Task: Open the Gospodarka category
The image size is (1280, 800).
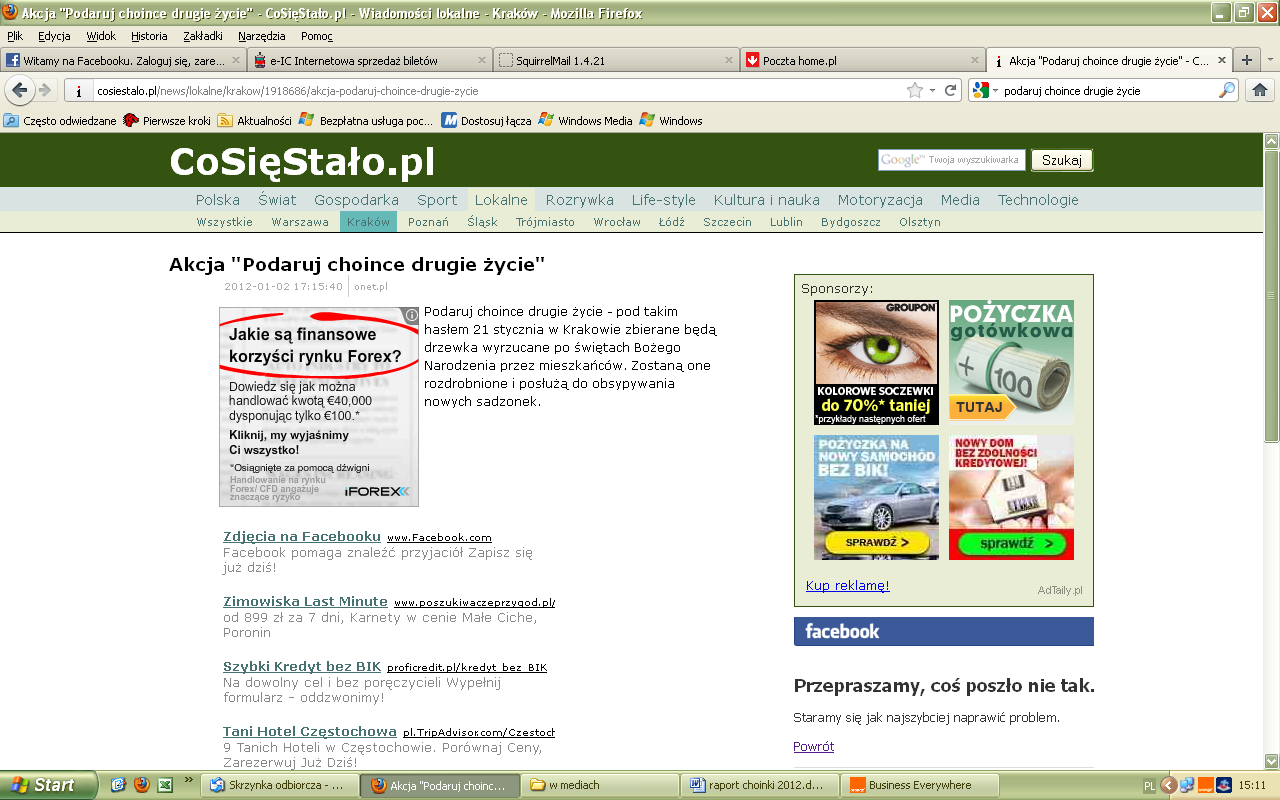Action: tap(356, 200)
